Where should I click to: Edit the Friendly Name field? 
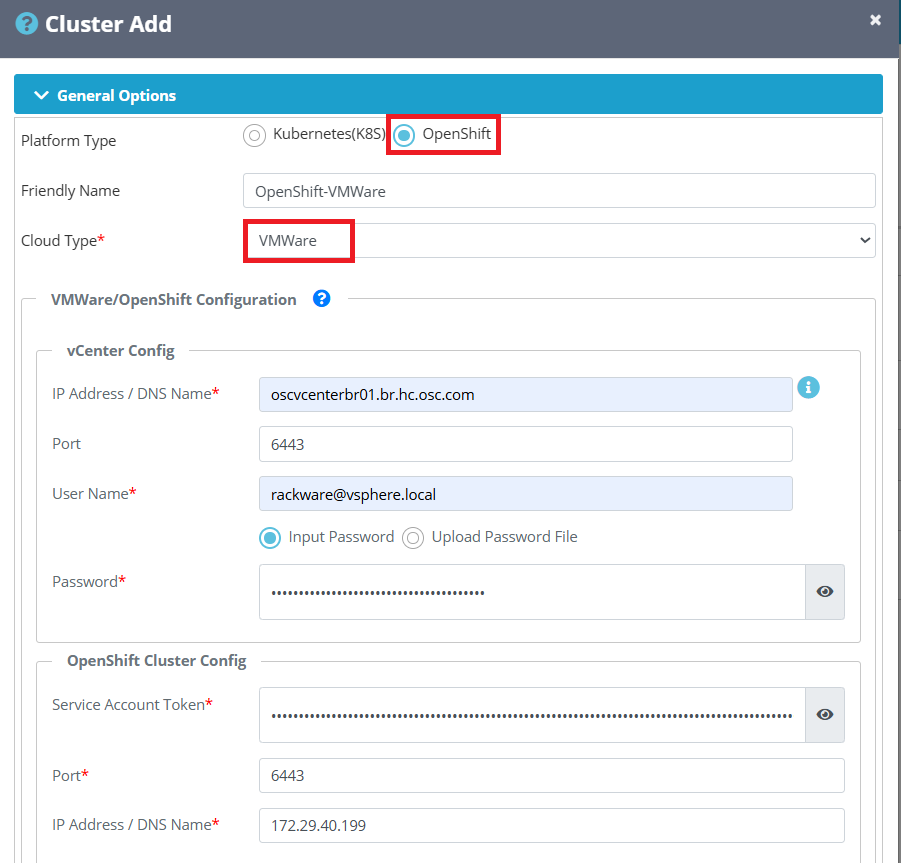pyautogui.click(x=559, y=191)
